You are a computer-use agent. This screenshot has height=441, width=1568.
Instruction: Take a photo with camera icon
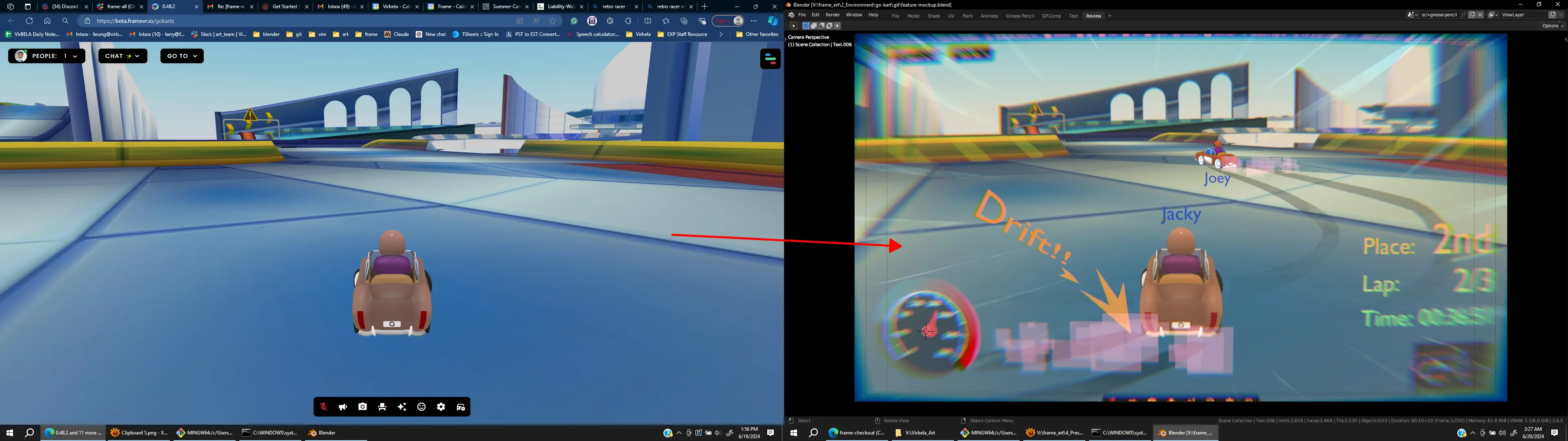point(363,407)
